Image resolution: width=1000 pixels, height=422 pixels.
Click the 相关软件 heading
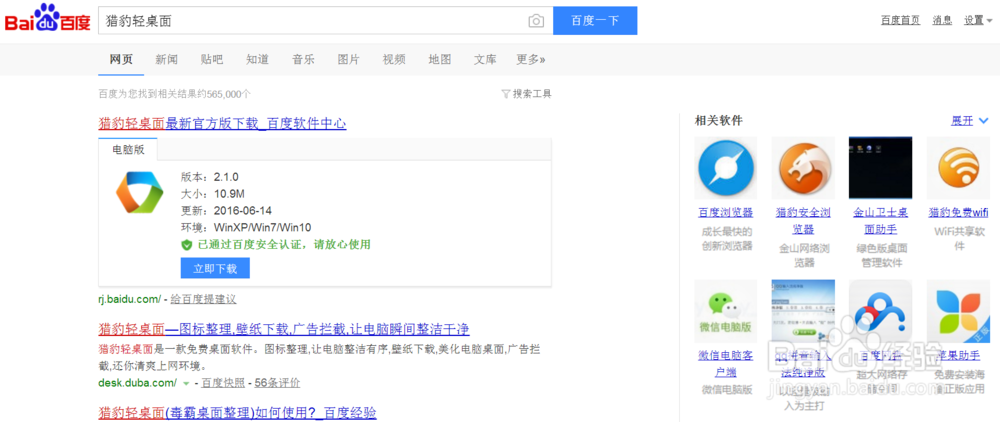(718, 120)
